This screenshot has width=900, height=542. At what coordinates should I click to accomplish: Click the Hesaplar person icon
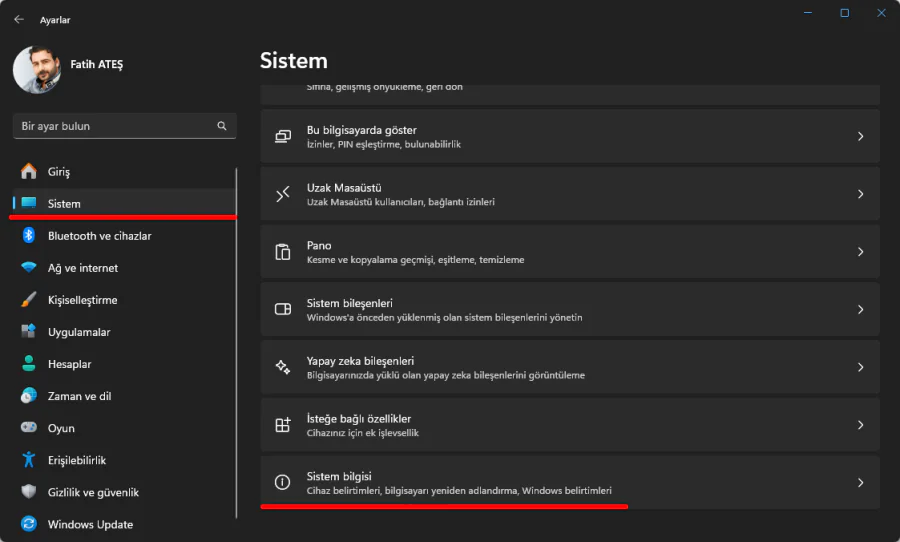[x=29, y=363]
